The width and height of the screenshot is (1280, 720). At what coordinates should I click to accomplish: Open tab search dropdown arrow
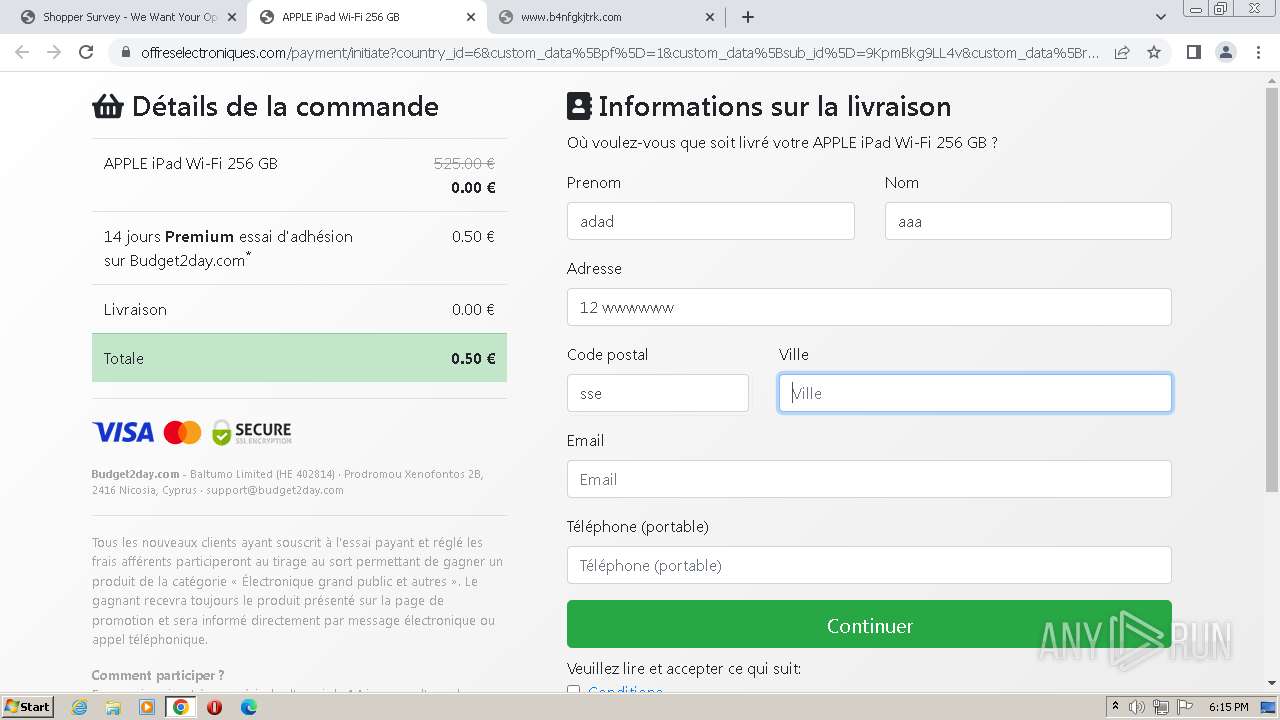coord(1161,17)
